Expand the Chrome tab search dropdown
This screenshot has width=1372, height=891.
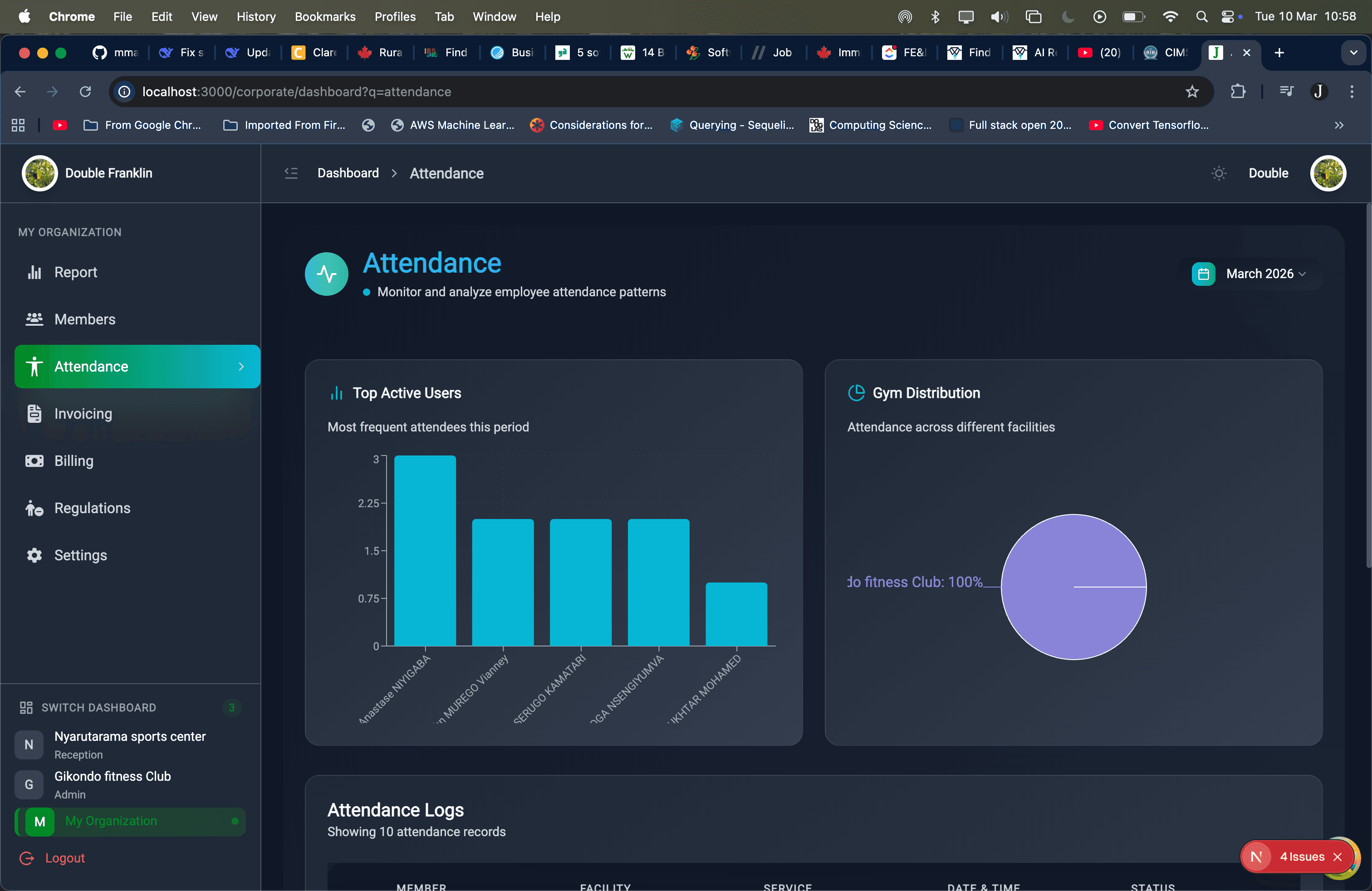pyautogui.click(x=1353, y=53)
